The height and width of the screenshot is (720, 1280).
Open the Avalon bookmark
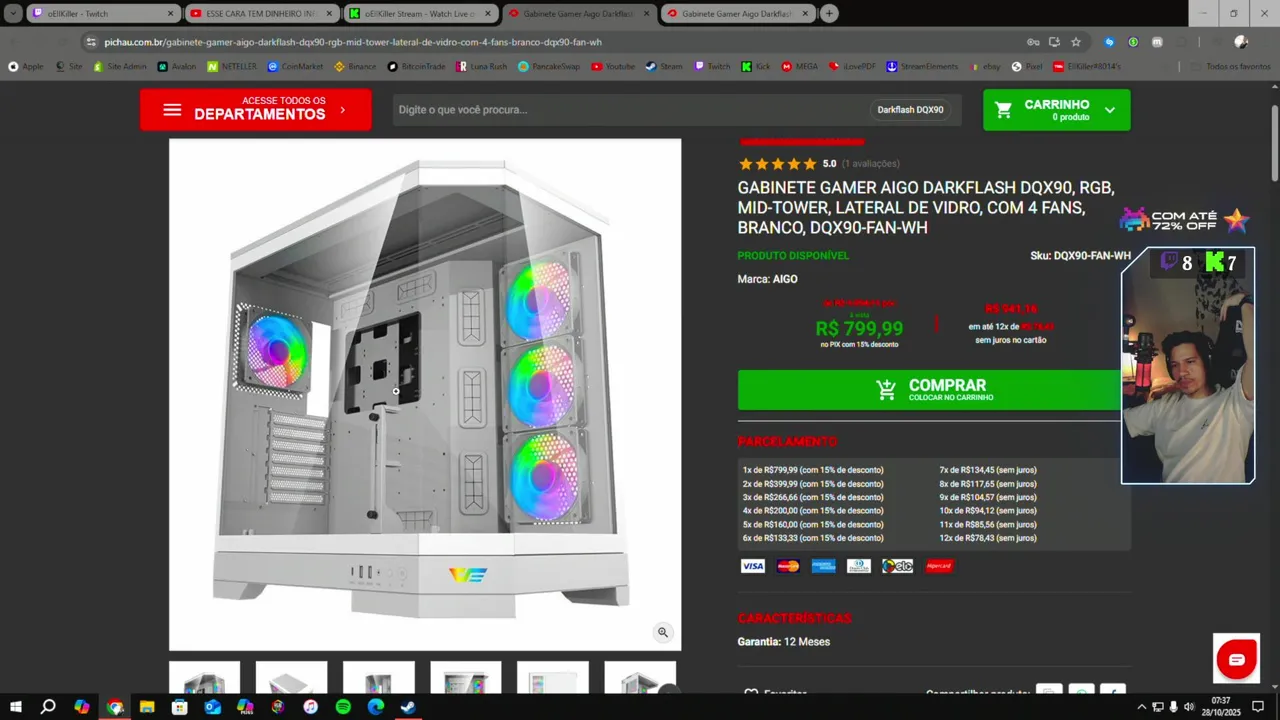176,66
